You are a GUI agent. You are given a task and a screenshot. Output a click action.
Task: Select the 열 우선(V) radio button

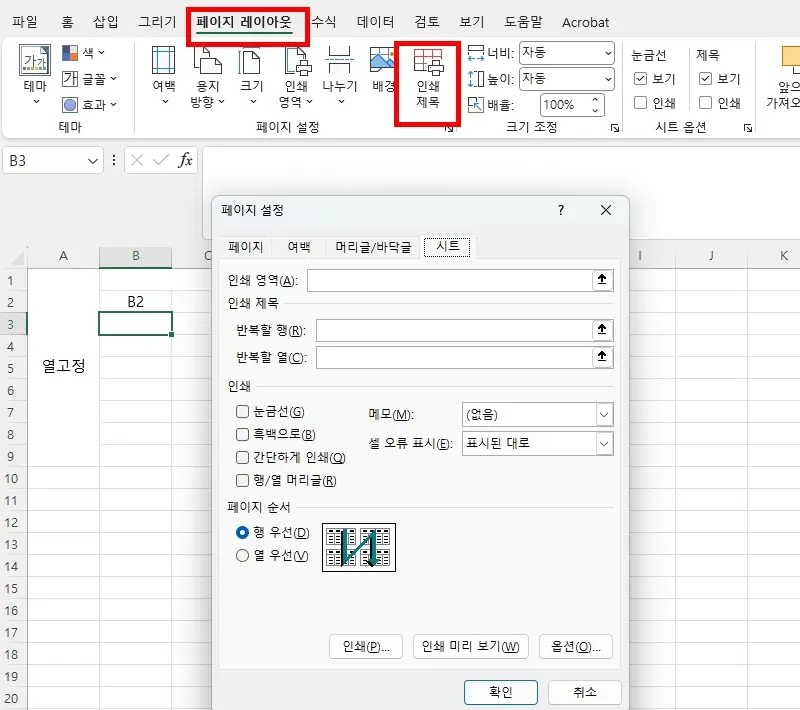coord(242,555)
